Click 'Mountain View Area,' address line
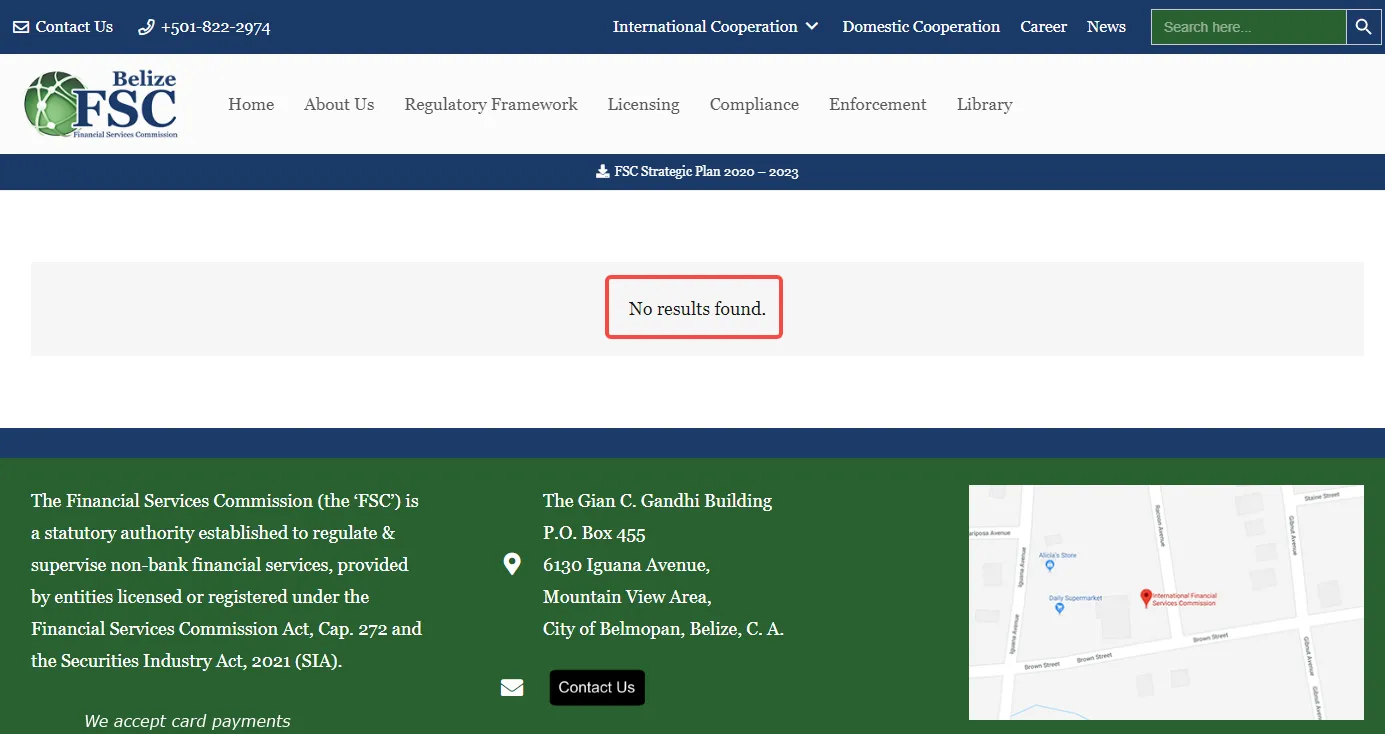This screenshot has width=1385, height=734. [627, 597]
